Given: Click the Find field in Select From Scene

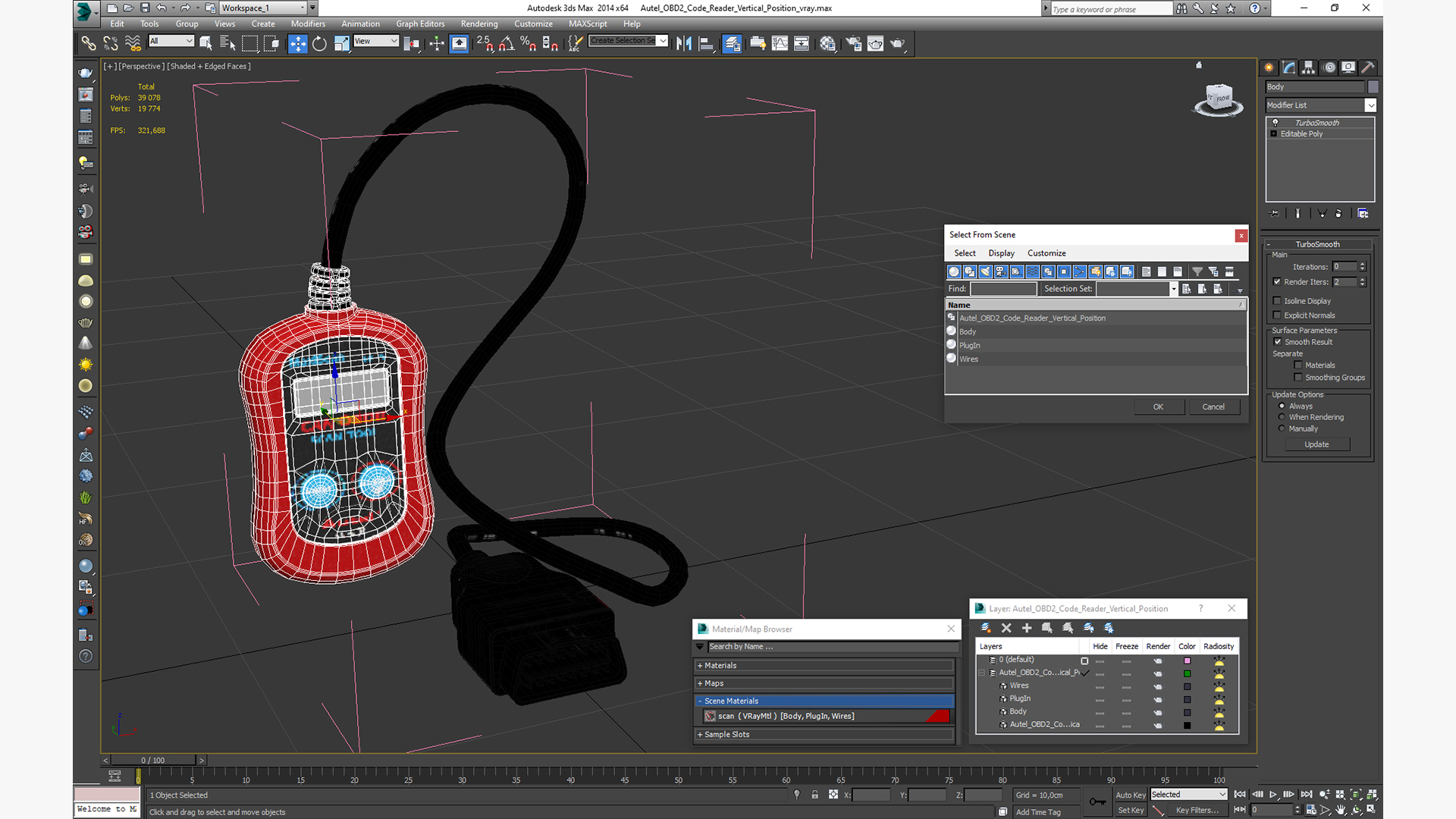Looking at the screenshot, I should pyautogui.click(x=1003, y=289).
